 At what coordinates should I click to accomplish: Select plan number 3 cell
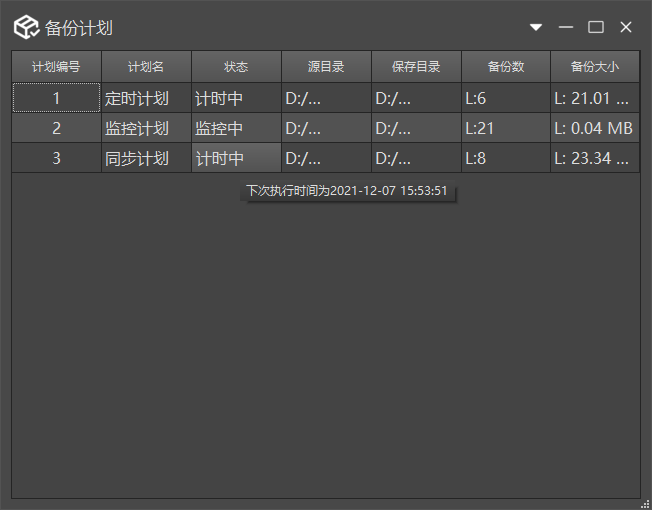pos(57,158)
